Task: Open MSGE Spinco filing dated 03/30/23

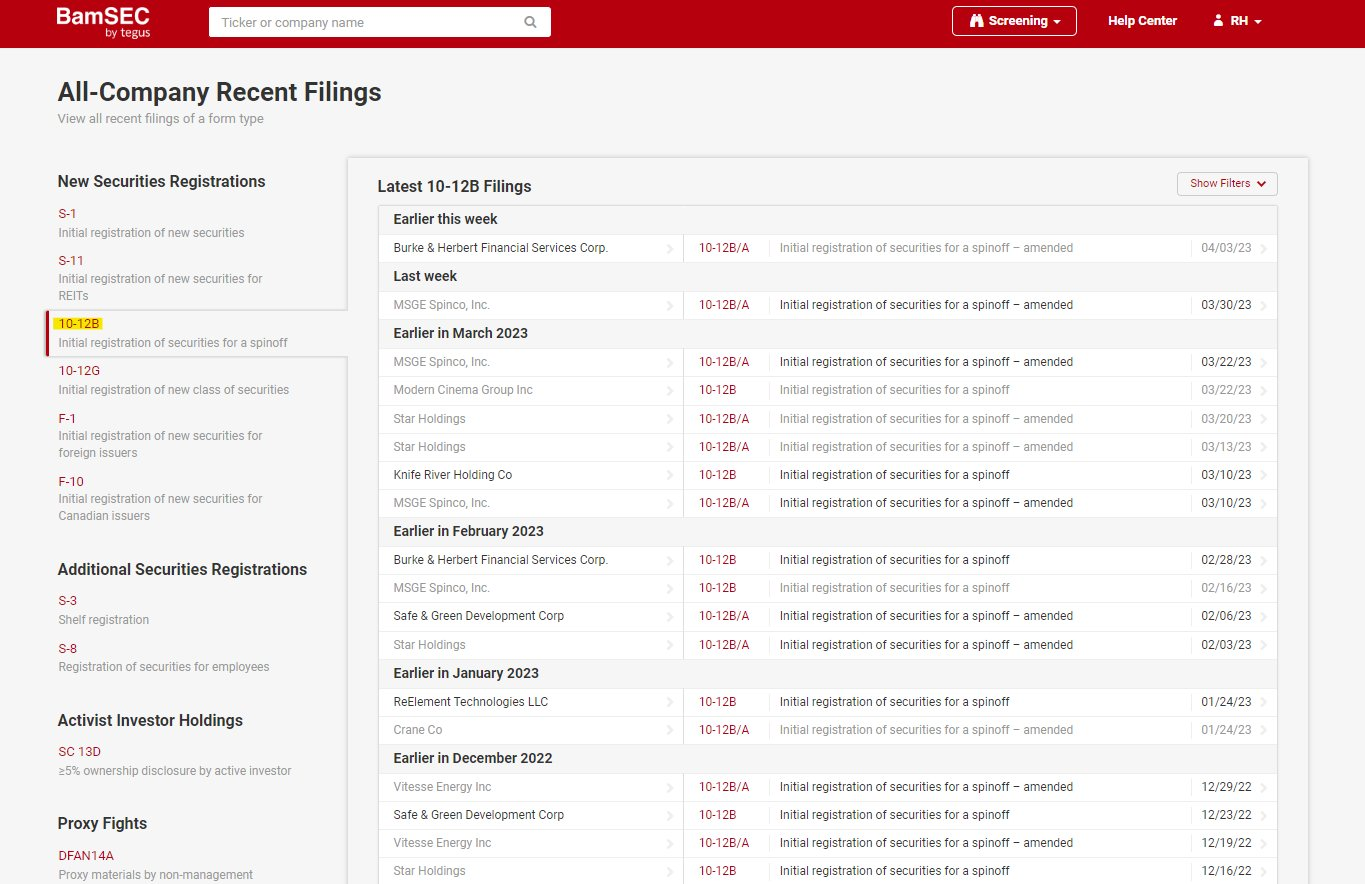Action: (828, 305)
